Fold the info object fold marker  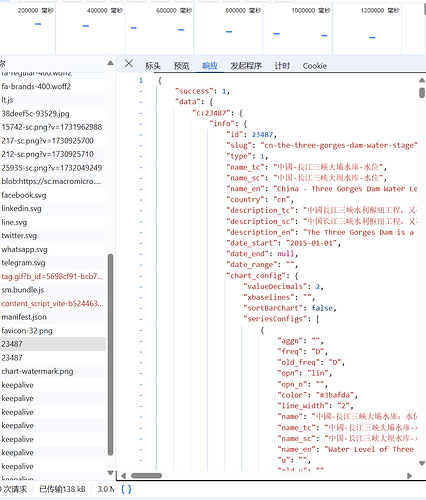pyautogui.click(x=141, y=124)
